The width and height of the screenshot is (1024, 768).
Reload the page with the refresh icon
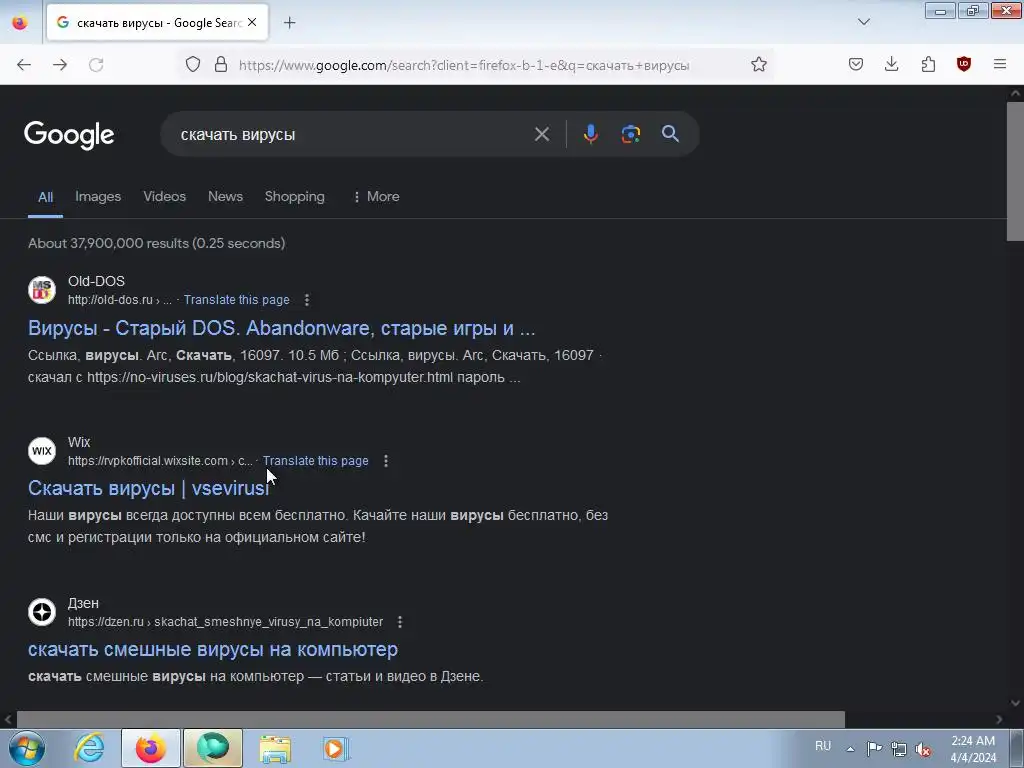click(x=96, y=65)
